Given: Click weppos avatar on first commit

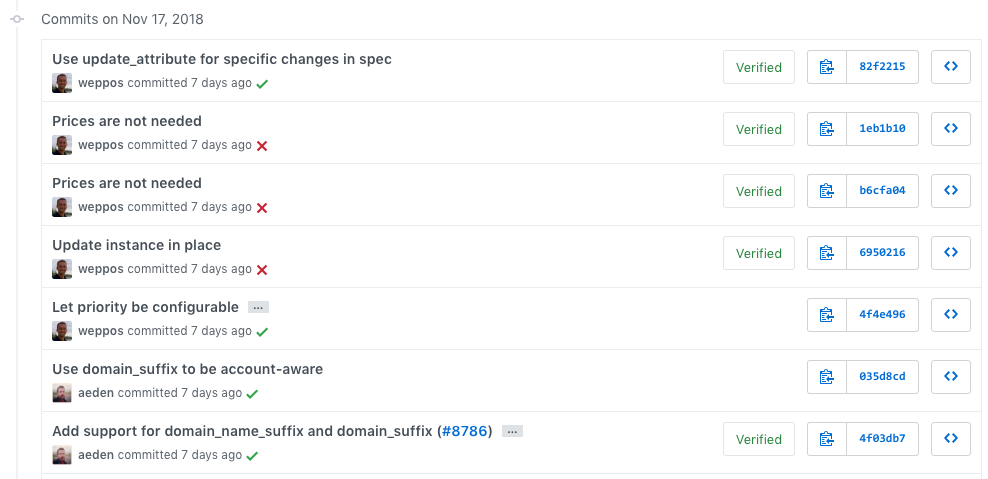Looking at the screenshot, I should point(62,83).
